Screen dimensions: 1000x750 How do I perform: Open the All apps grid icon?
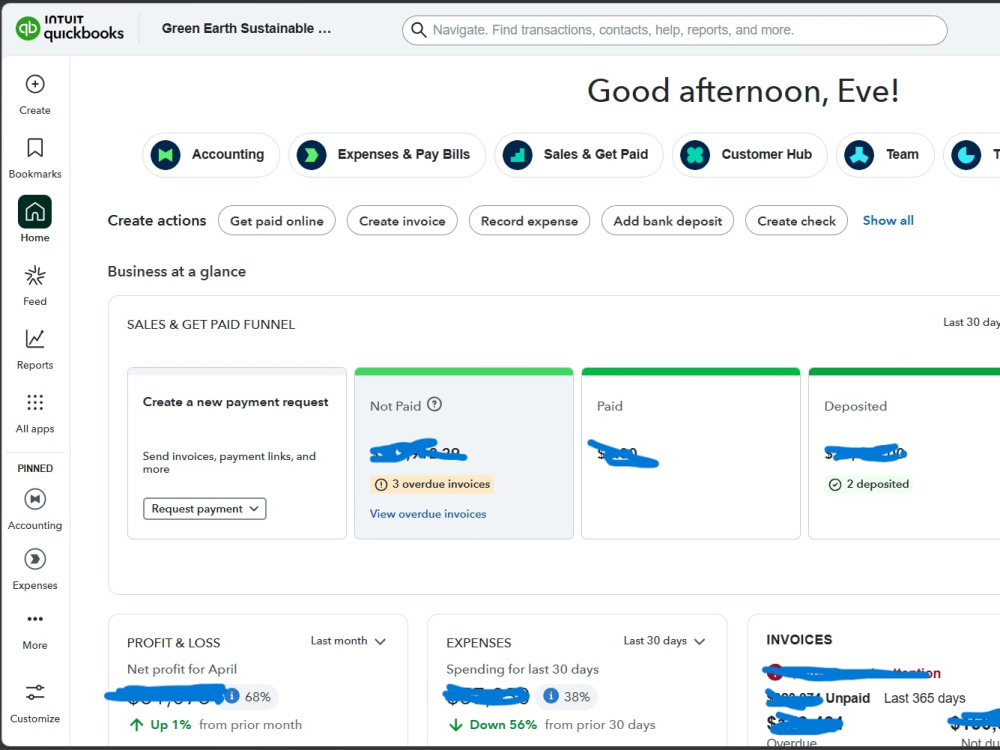pyautogui.click(x=34, y=402)
